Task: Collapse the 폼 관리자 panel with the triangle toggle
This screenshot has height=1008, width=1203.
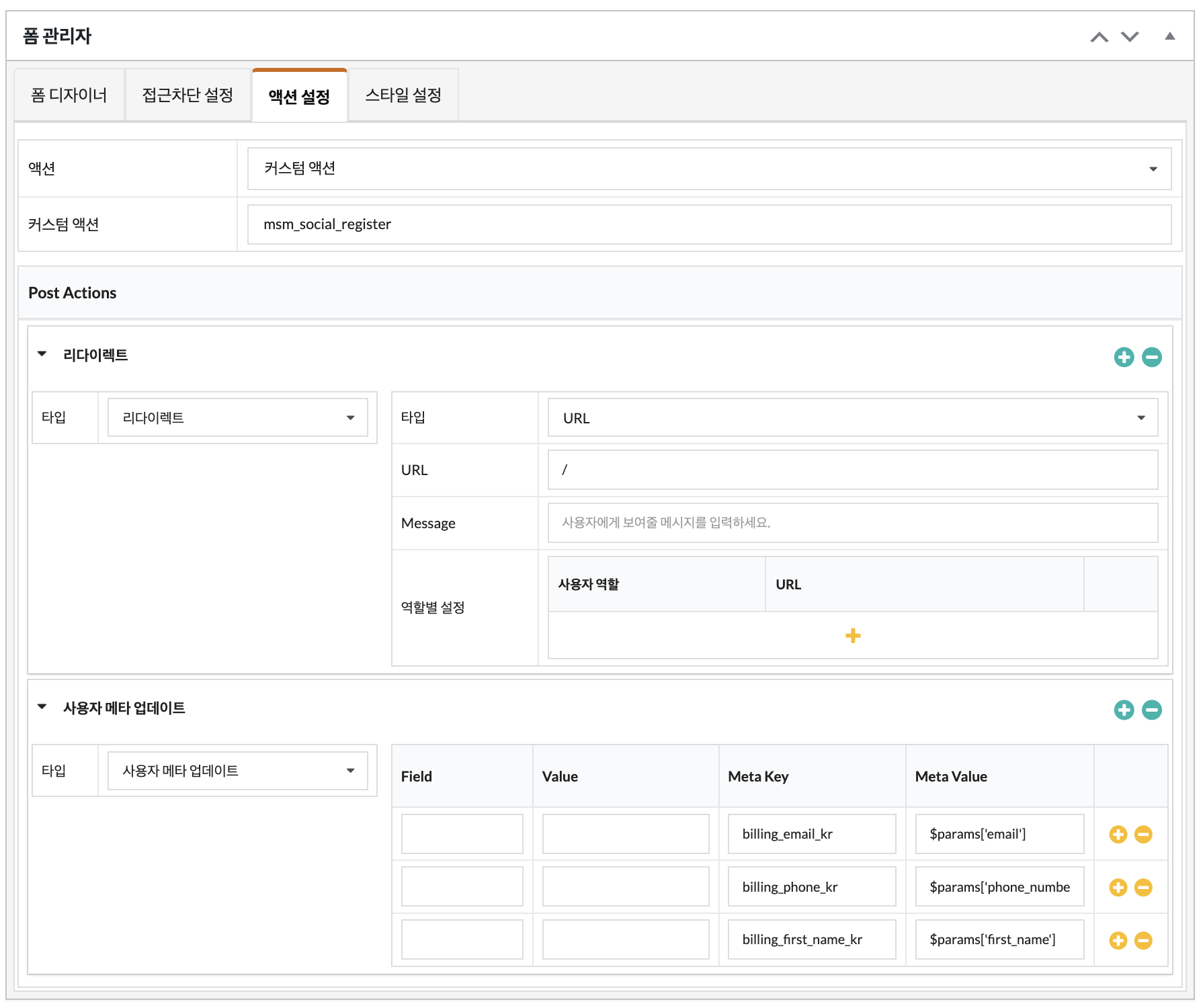Action: 1170,36
